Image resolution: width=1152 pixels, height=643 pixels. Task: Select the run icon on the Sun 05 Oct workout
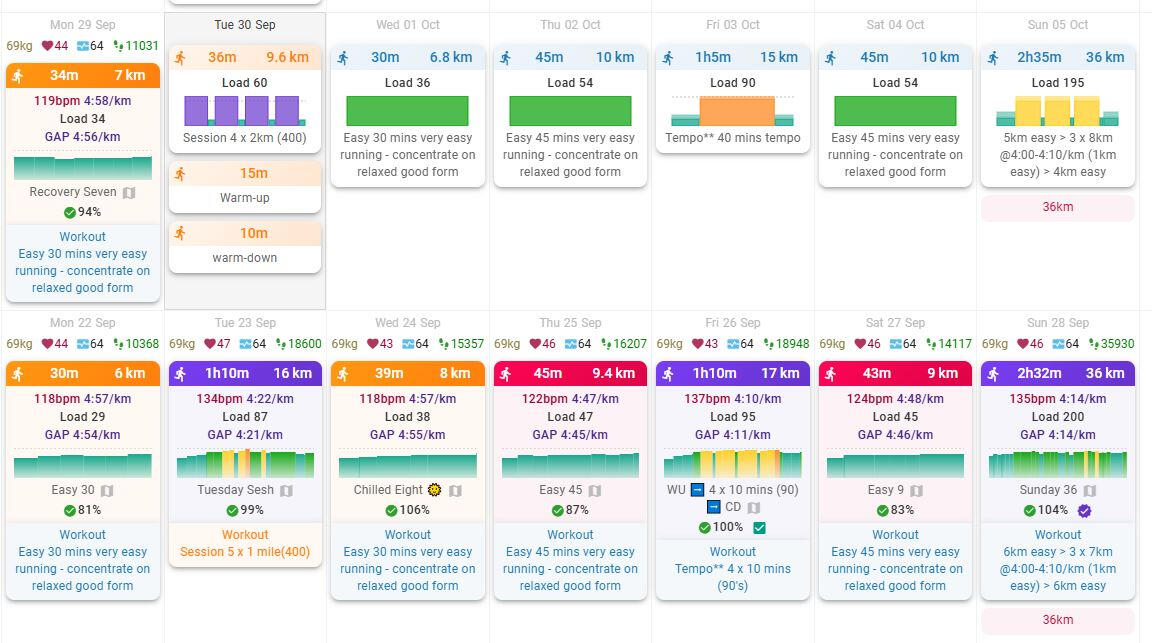point(993,57)
